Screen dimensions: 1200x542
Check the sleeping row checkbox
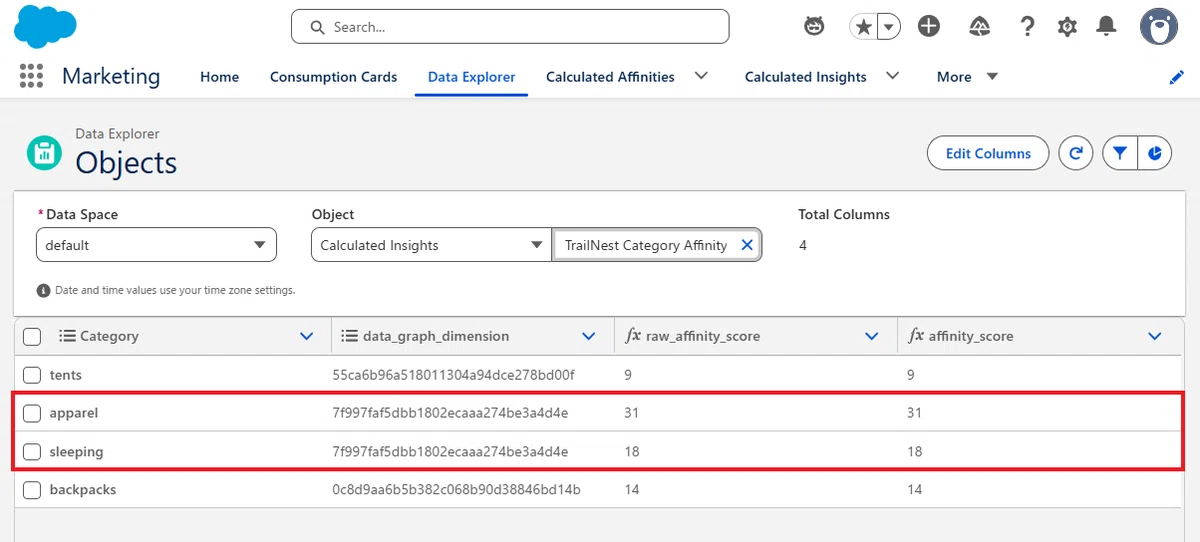point(32,452)
